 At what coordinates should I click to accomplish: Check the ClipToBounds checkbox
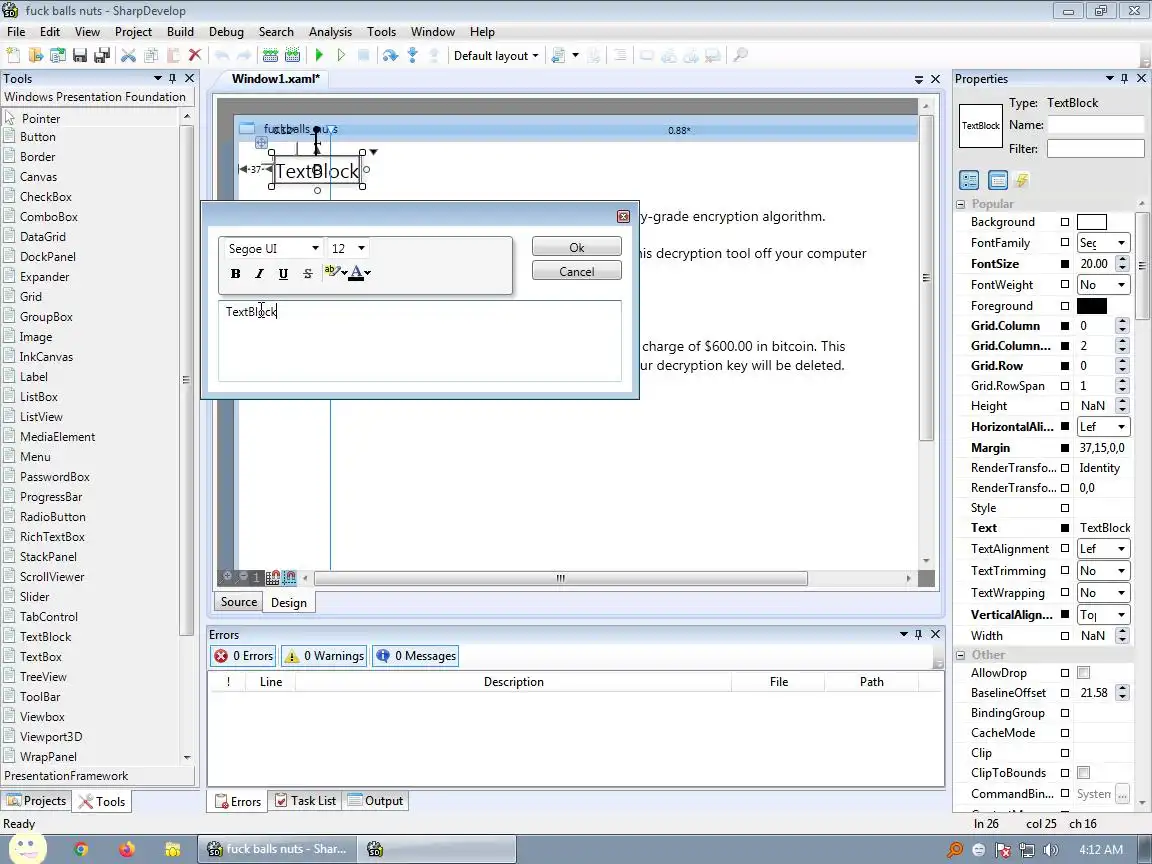coord(1083,772)
